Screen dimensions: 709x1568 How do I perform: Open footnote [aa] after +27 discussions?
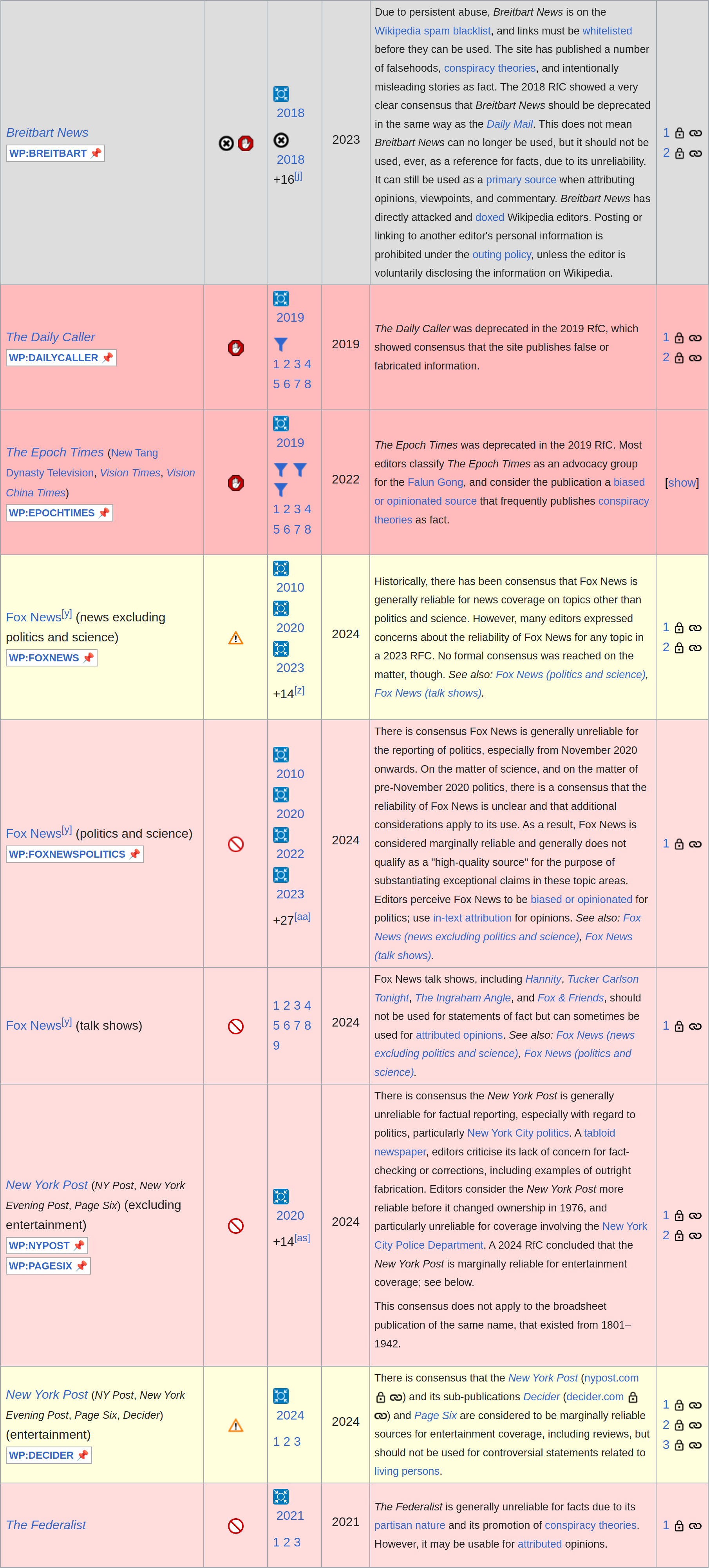[302, 917]
